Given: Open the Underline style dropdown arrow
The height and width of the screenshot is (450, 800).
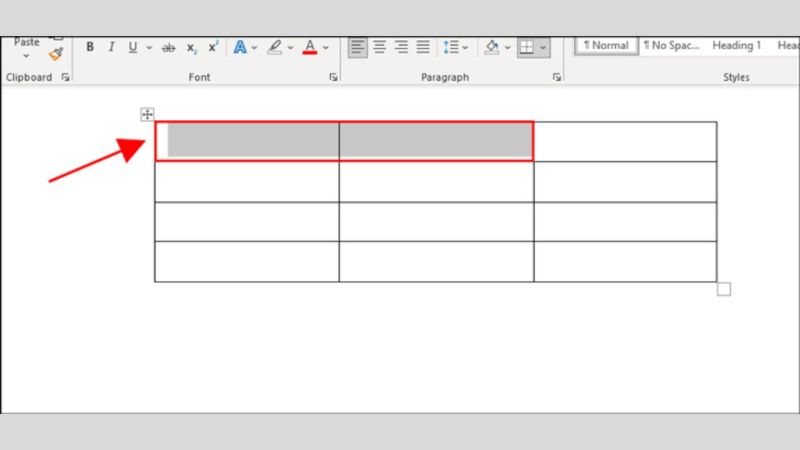Looking at the screenshot, I should pyautogui.click(x=149, y=47).
